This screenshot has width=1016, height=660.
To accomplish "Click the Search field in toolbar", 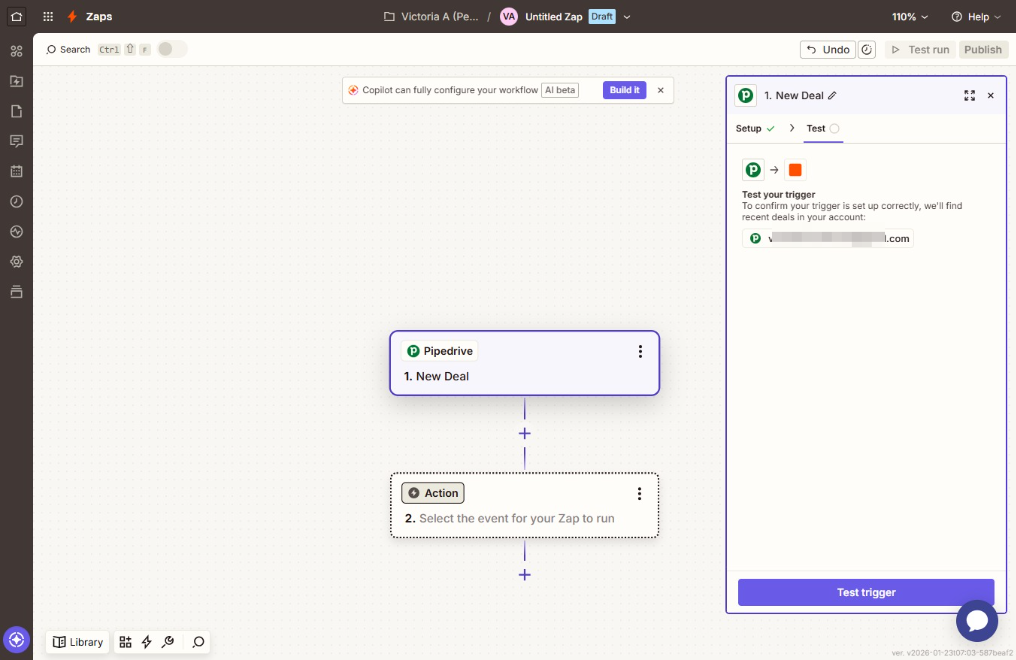I will pyautogui.click(x=68, y=50).
